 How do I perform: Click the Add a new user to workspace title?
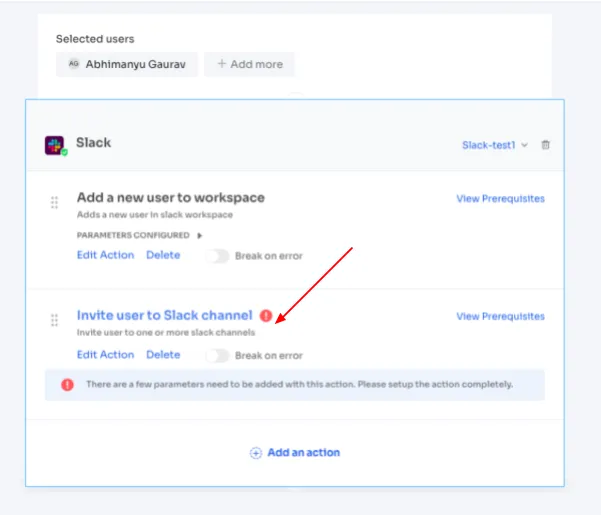(x=171, y=198)
